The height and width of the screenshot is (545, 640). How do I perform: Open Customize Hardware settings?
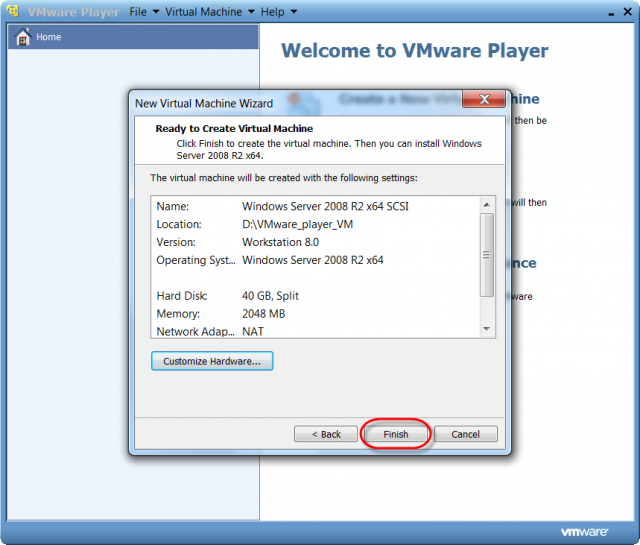(x=212, y=361)
